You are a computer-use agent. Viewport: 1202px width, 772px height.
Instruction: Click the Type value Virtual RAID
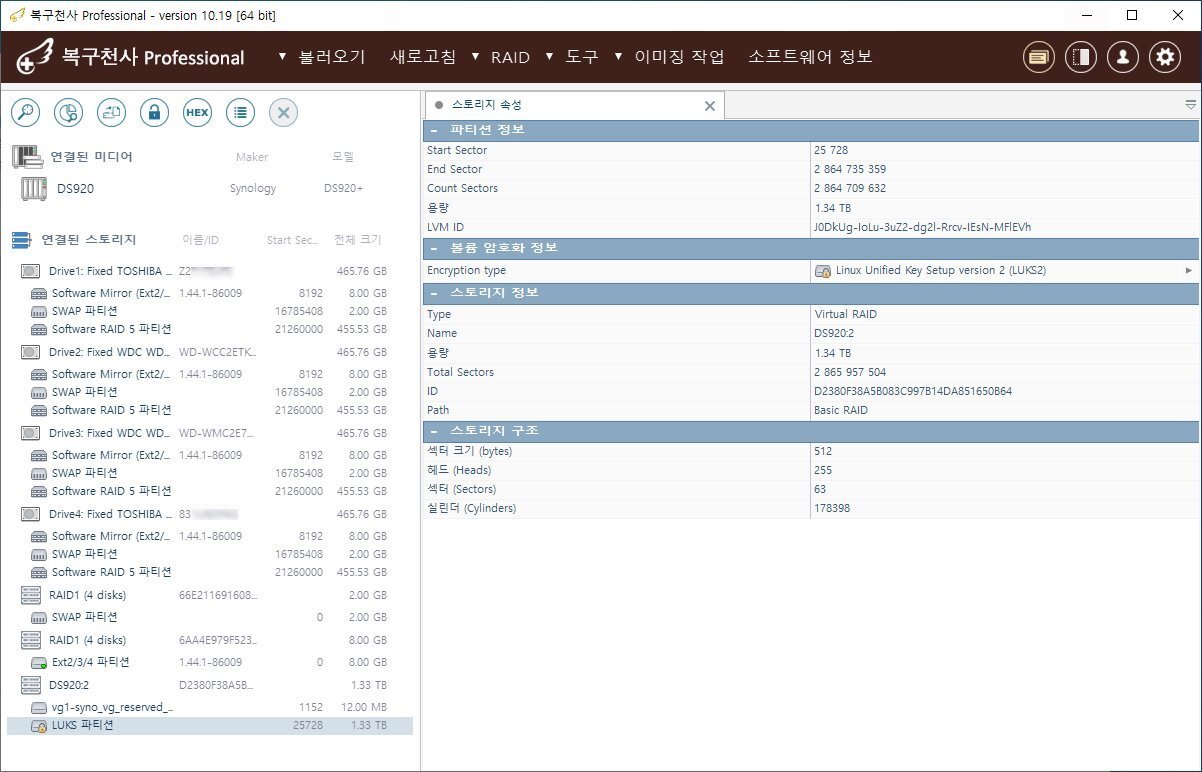click(845, 314)
